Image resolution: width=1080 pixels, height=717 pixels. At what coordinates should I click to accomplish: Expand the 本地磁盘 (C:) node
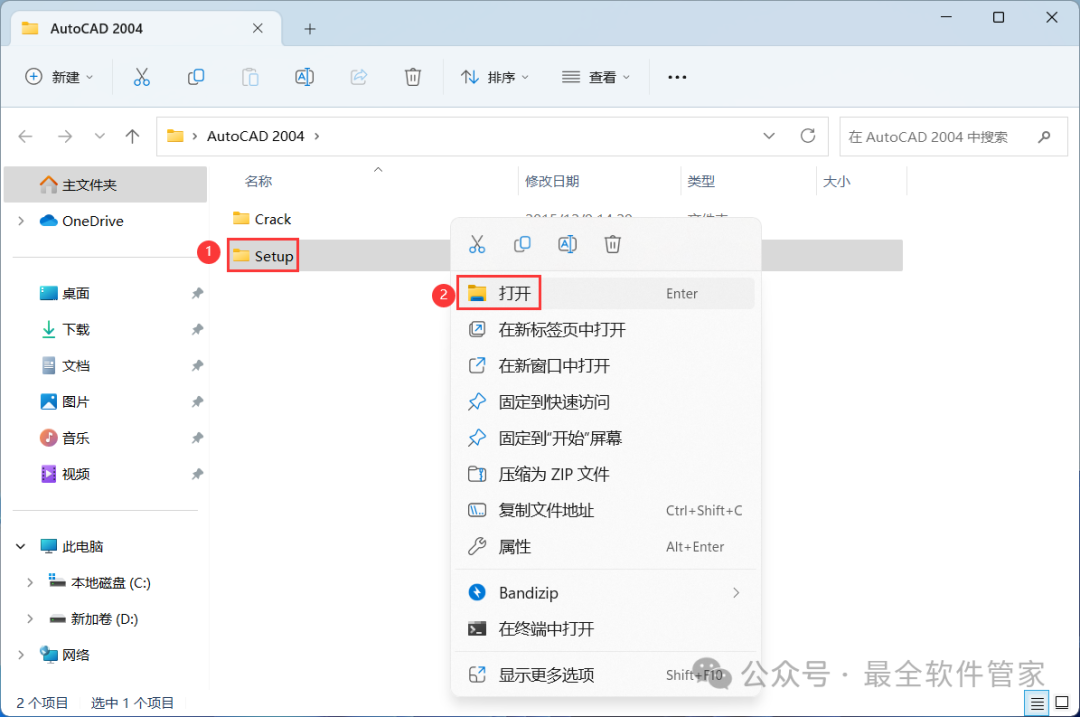(x=30, y=583)
